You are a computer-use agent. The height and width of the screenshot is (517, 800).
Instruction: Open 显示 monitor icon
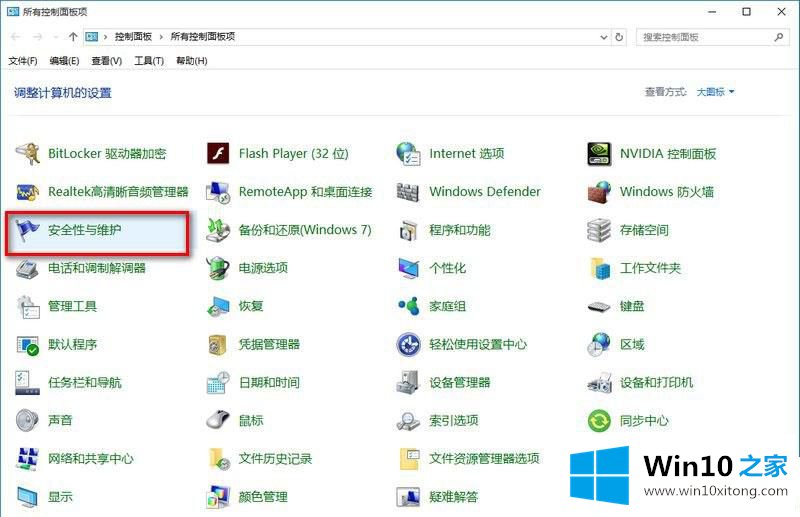[x=28, y=497]
